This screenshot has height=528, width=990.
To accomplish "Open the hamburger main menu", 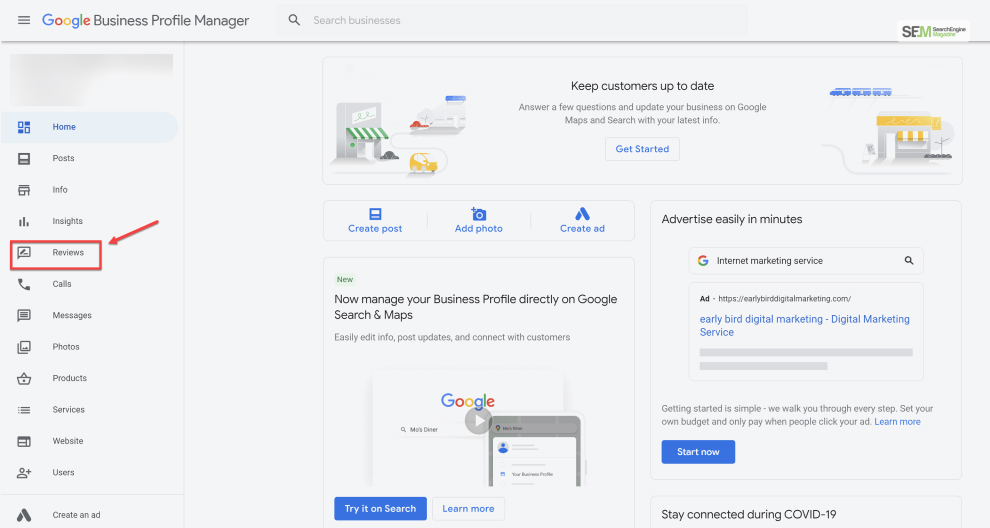I will [24, 20].
